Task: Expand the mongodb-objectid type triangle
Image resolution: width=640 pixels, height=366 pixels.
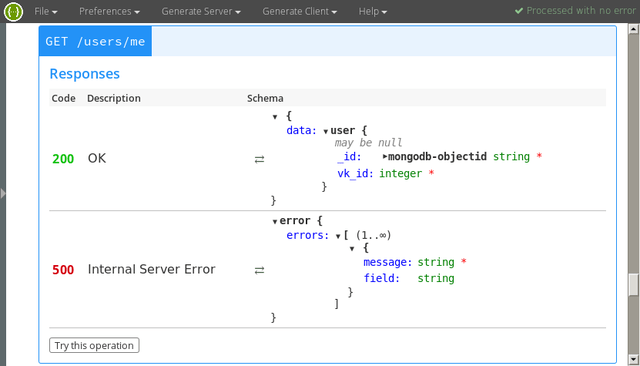Action: (384, 156)
